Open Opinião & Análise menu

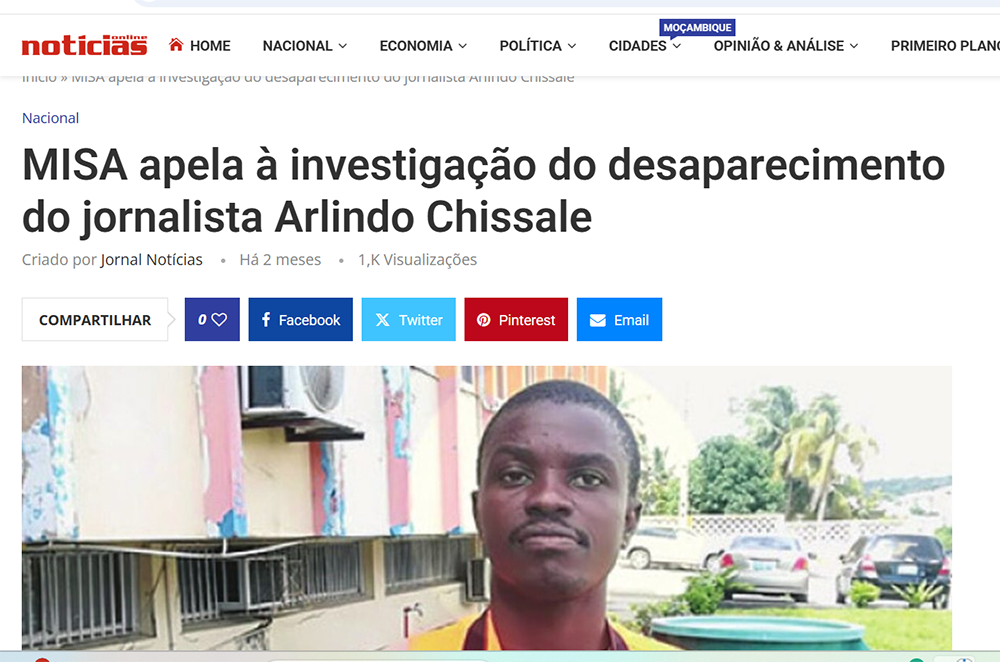[786, 46]
